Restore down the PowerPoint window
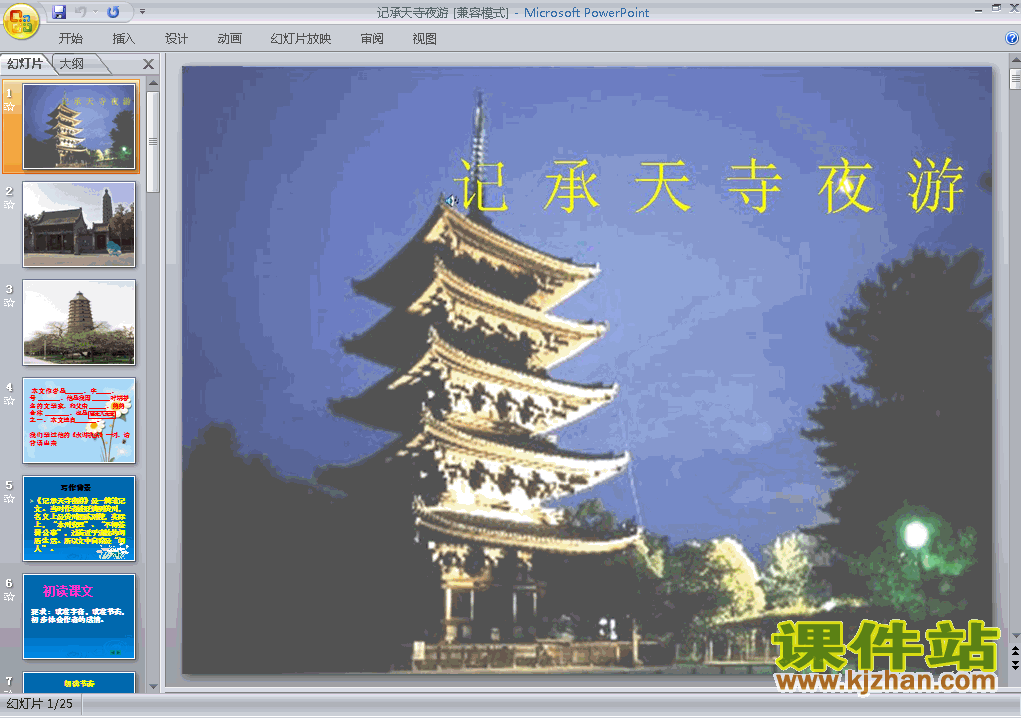1021x718 pixels. [996, 8]
